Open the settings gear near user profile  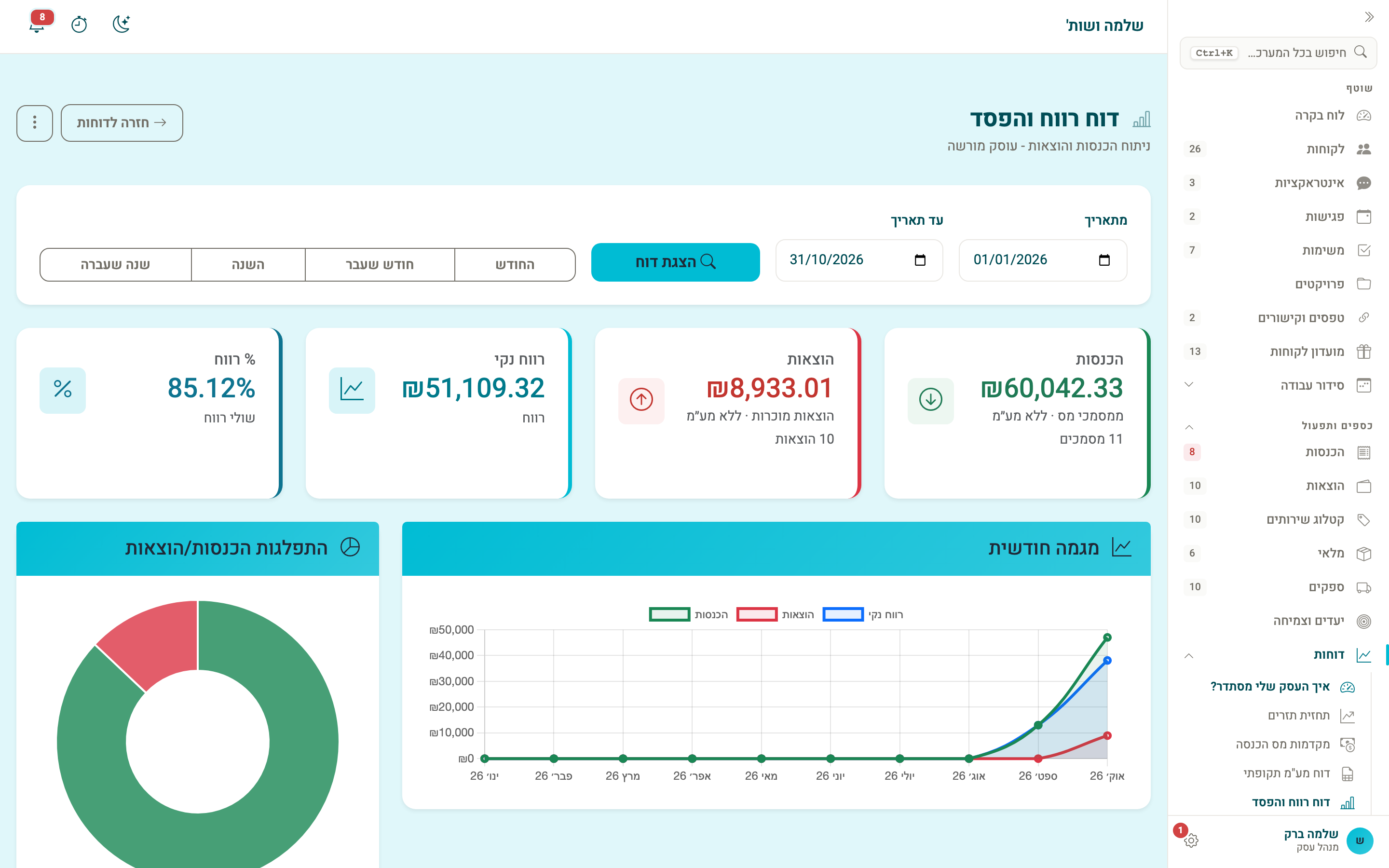tap(1191, 841)
